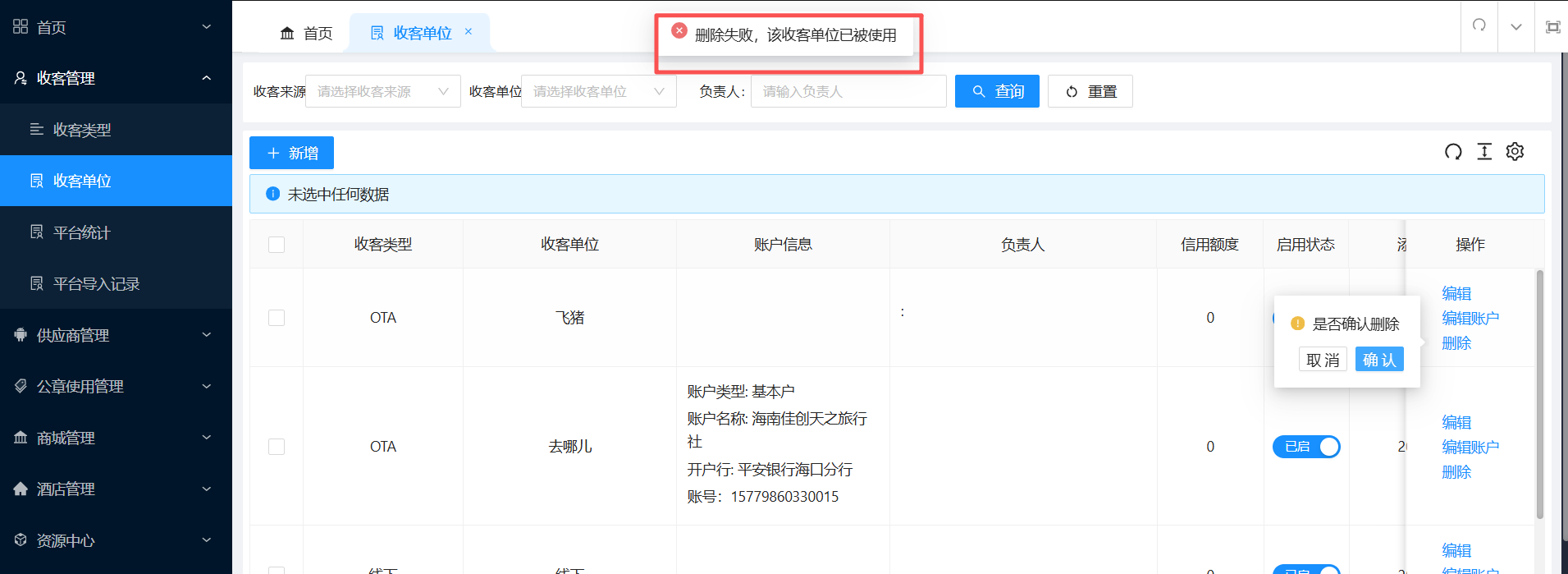
Task: Toggle the 去哪儿 row enabled switch
Action: click(x=1306, y=447)
